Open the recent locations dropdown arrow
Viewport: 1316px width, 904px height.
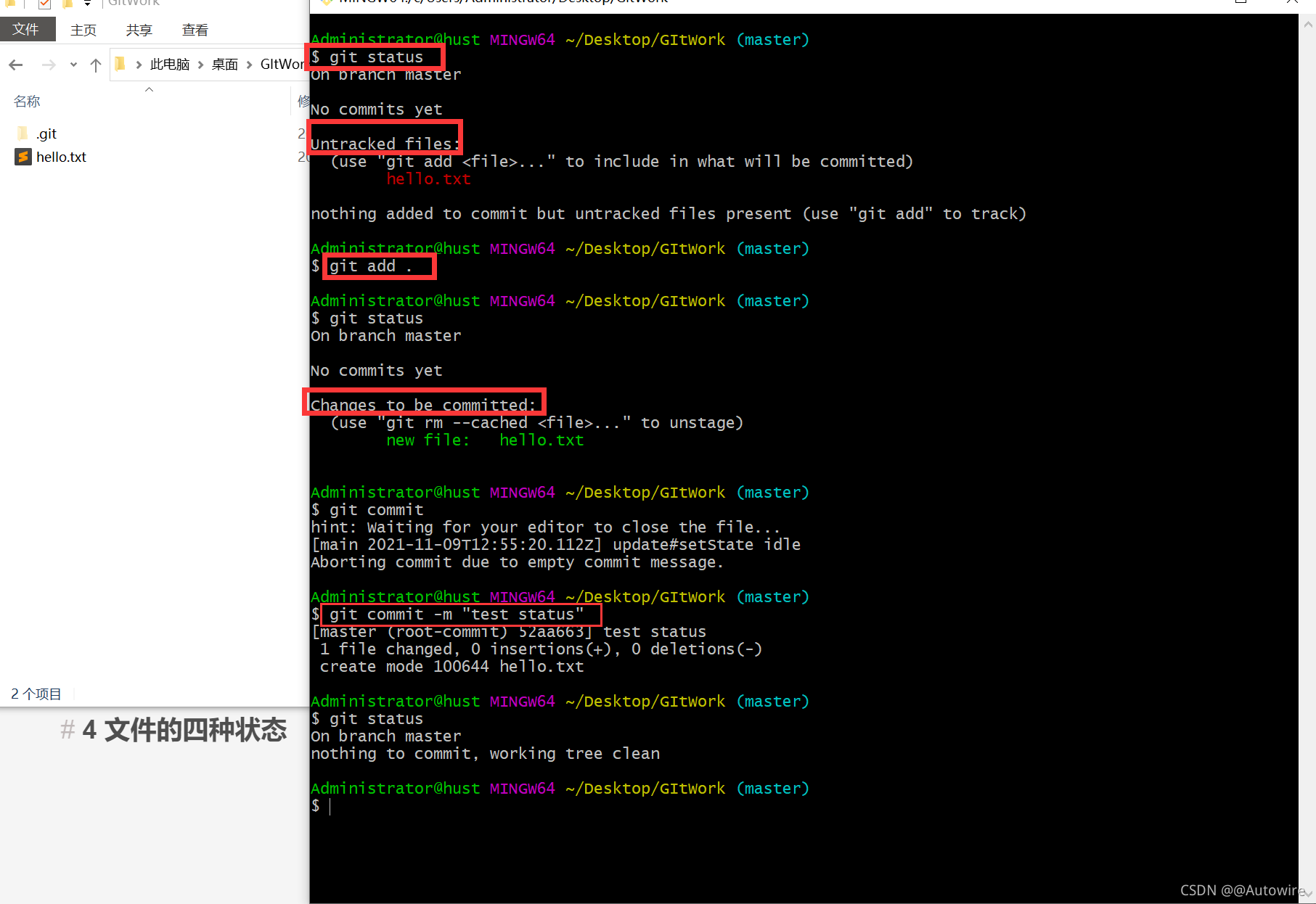(x=73, y=65)
